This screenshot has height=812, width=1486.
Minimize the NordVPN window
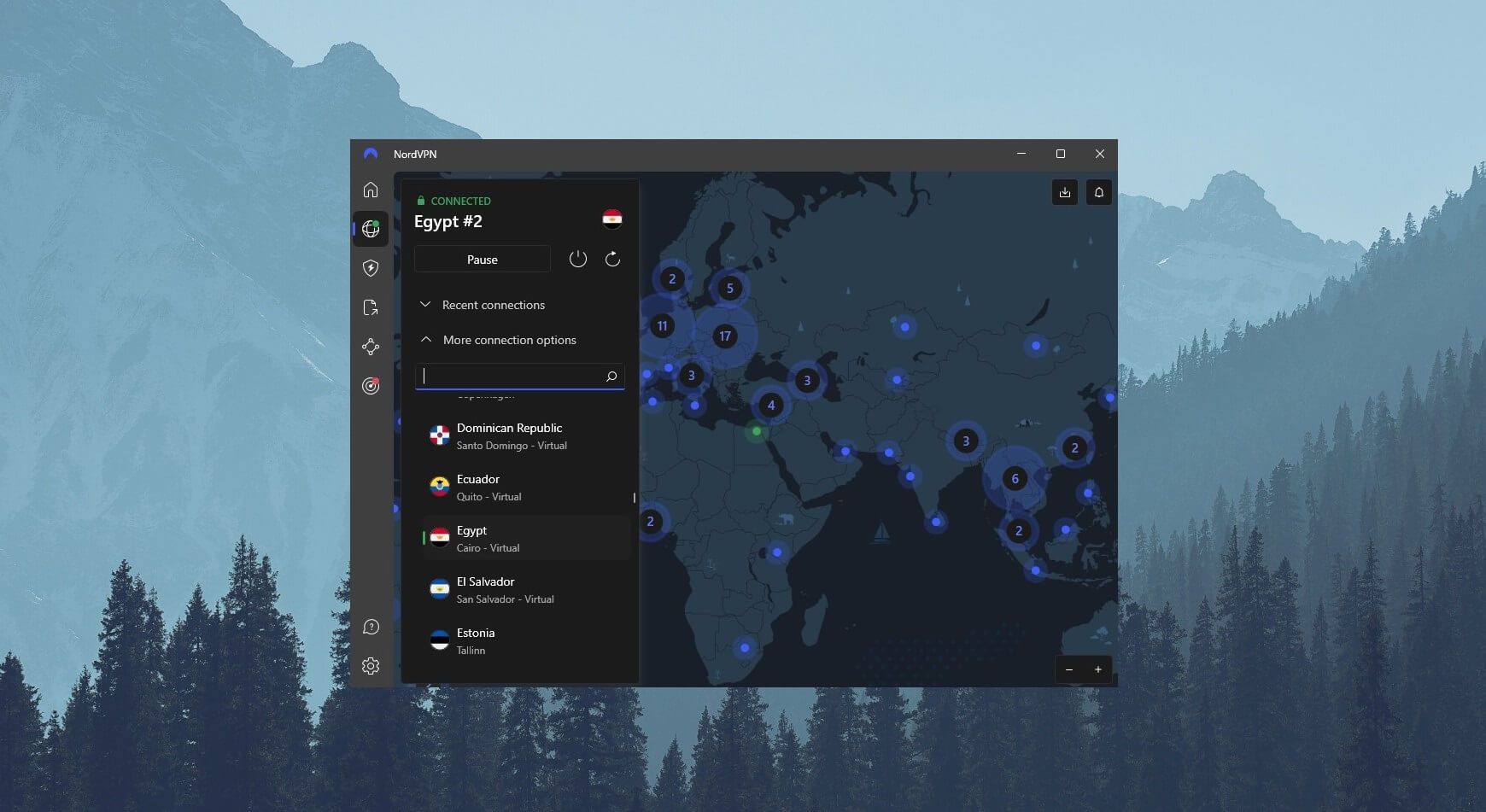(1021, 154)
